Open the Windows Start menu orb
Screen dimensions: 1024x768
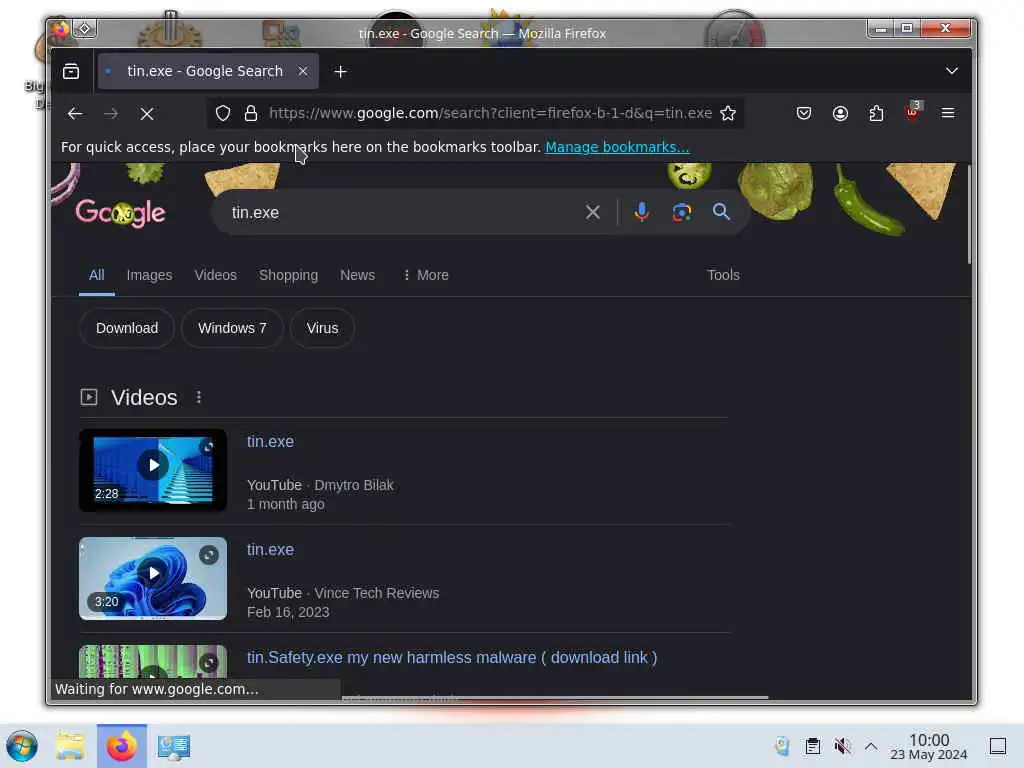[22, 746]
